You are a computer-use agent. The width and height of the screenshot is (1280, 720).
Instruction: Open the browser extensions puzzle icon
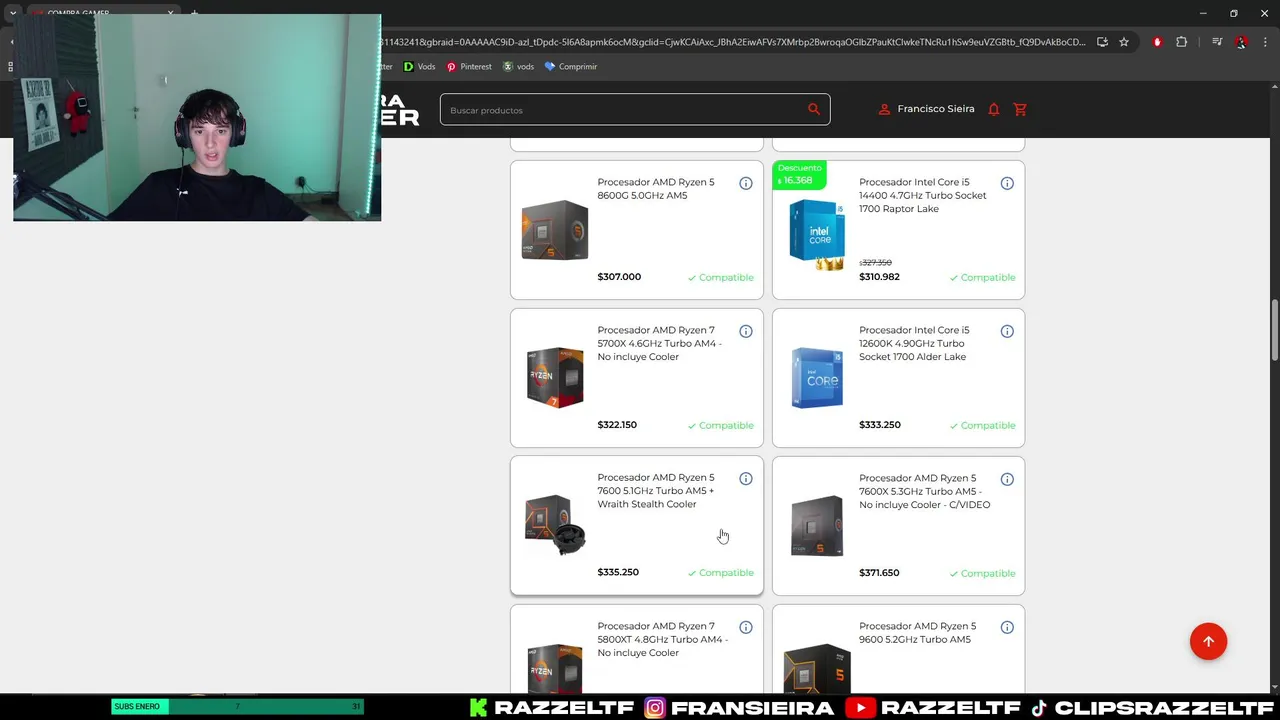1182,42
